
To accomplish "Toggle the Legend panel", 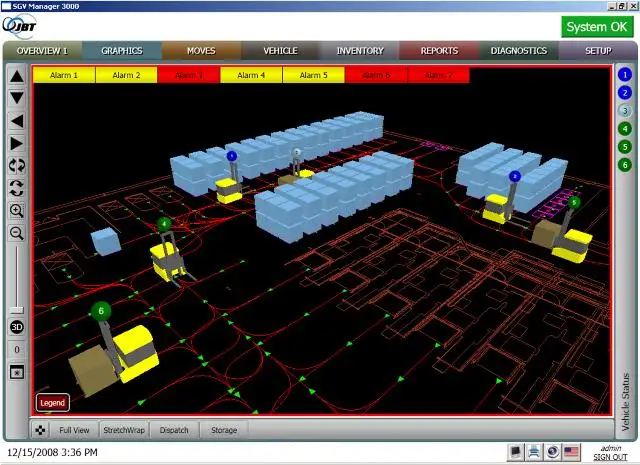I will coord(52,402).
